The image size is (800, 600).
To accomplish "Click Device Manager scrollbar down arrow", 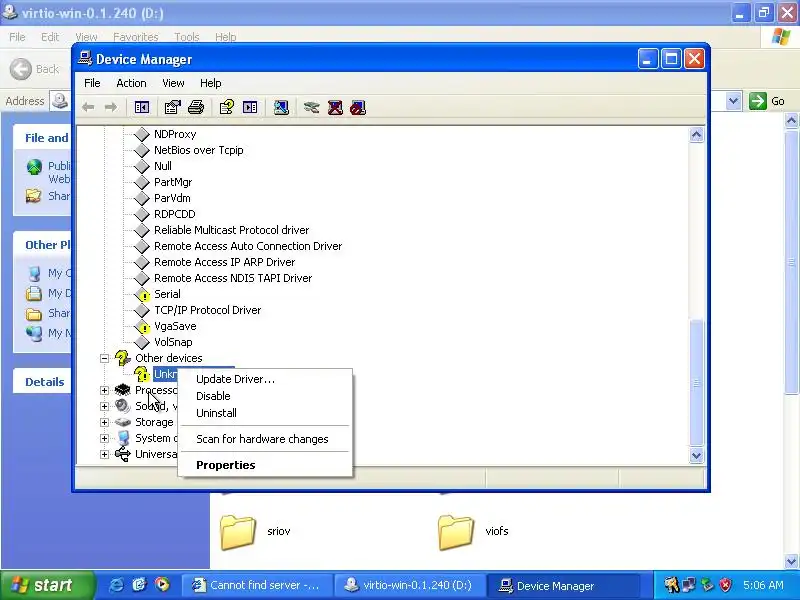I will [696, 455].
